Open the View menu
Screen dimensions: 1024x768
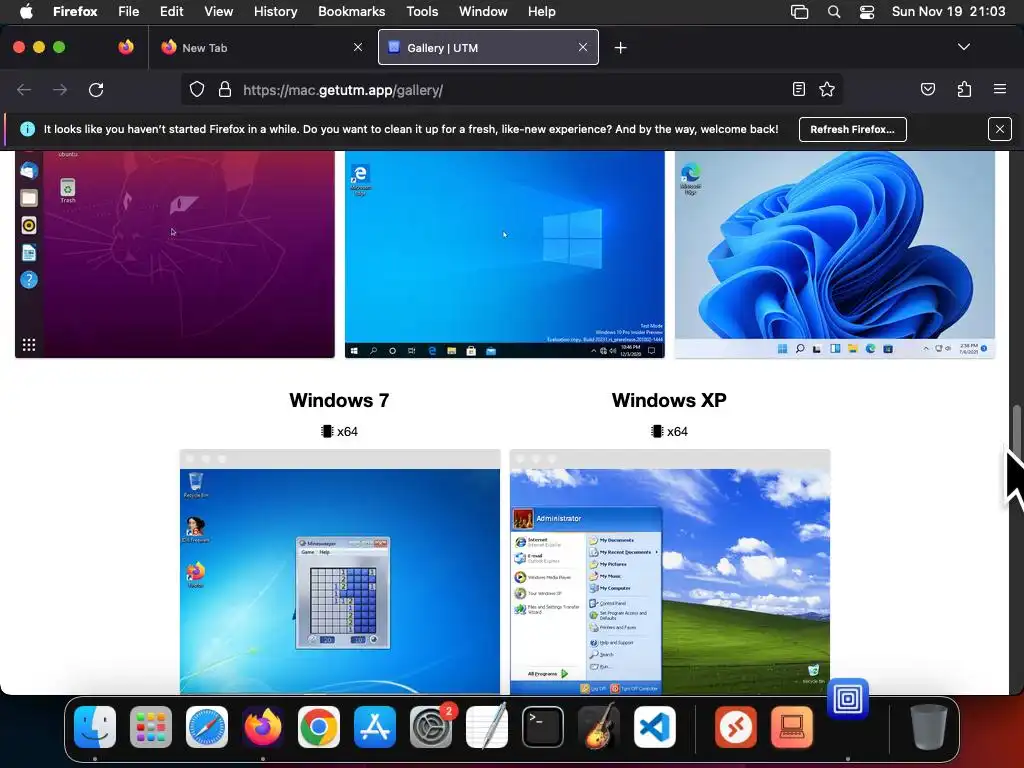pos(218,11)
